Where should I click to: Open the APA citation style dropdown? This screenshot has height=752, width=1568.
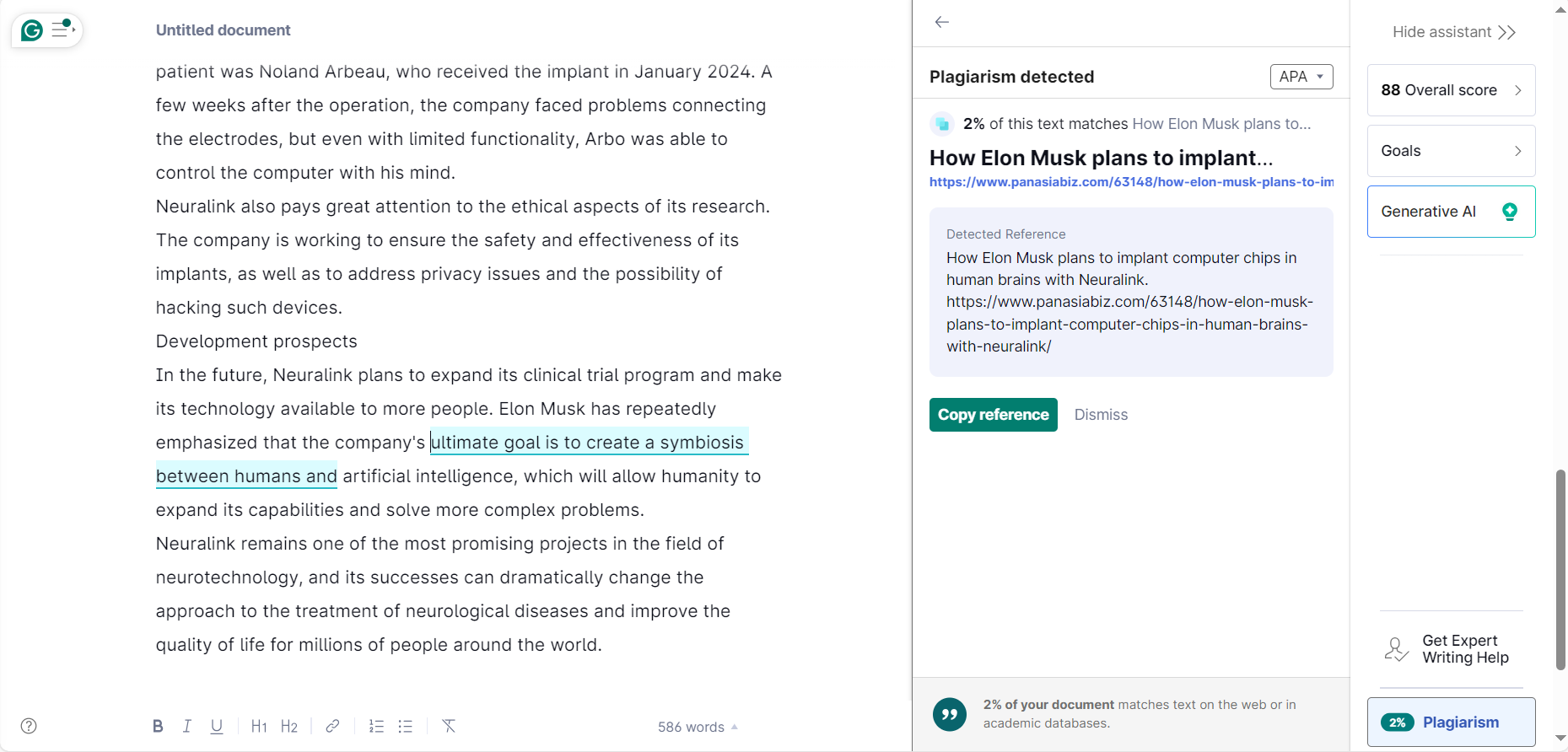pos(1301,77)
